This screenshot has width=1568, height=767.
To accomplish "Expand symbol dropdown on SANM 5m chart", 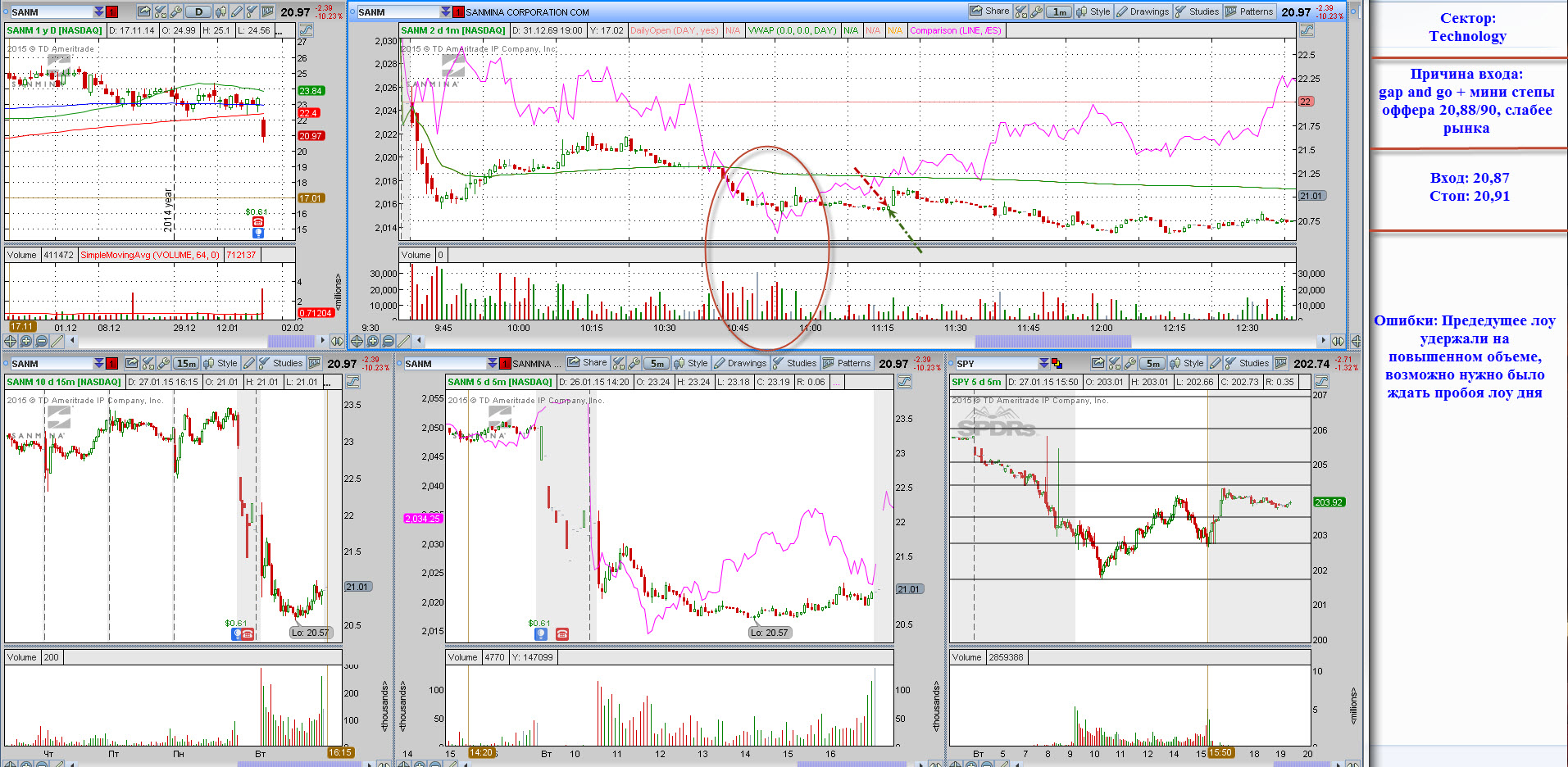I will tap(492, 363).
